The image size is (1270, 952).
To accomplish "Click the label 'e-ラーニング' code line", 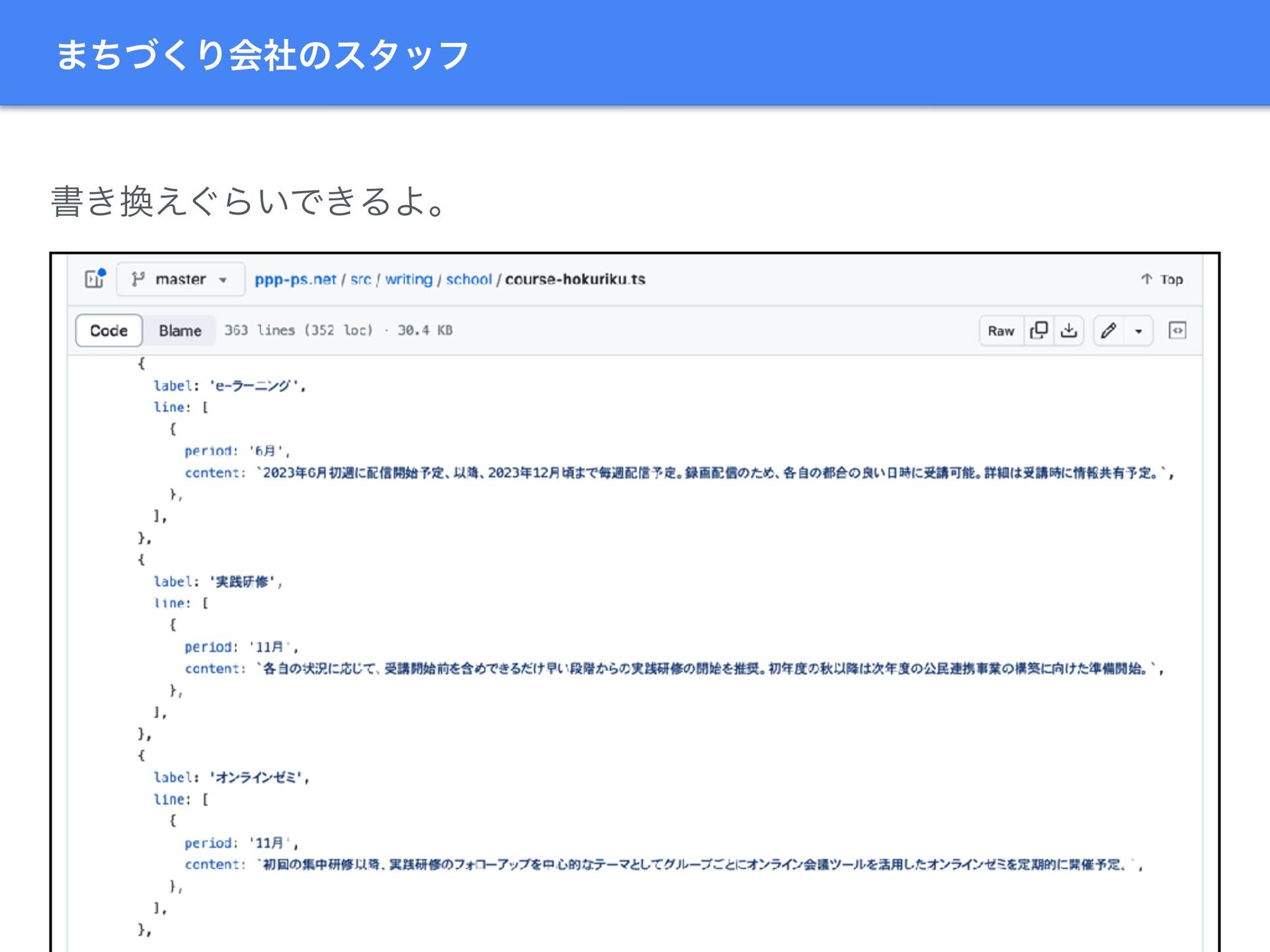I will [x=230, y=385].
